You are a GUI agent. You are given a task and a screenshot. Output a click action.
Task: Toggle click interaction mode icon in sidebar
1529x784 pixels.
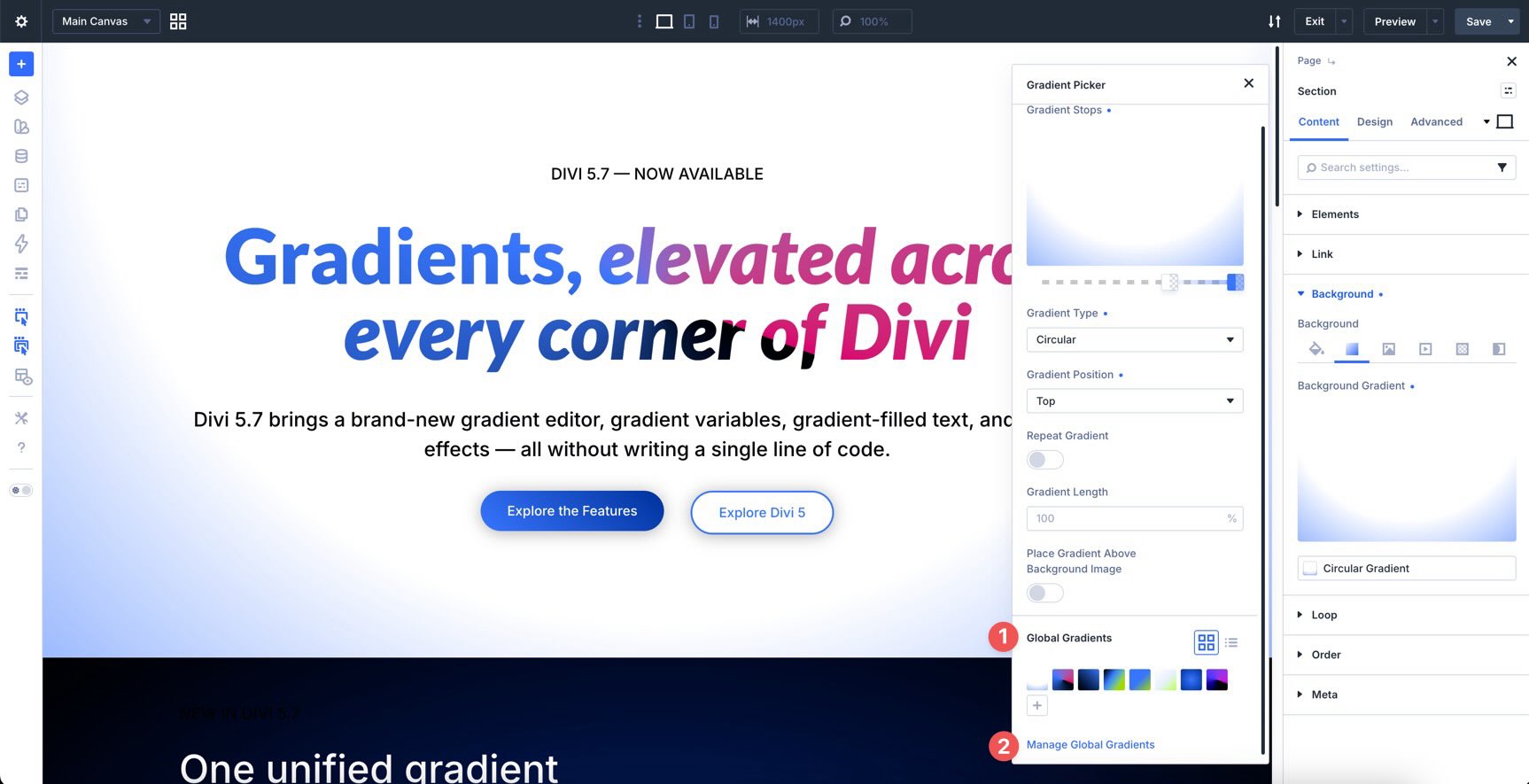coord(21,316)
